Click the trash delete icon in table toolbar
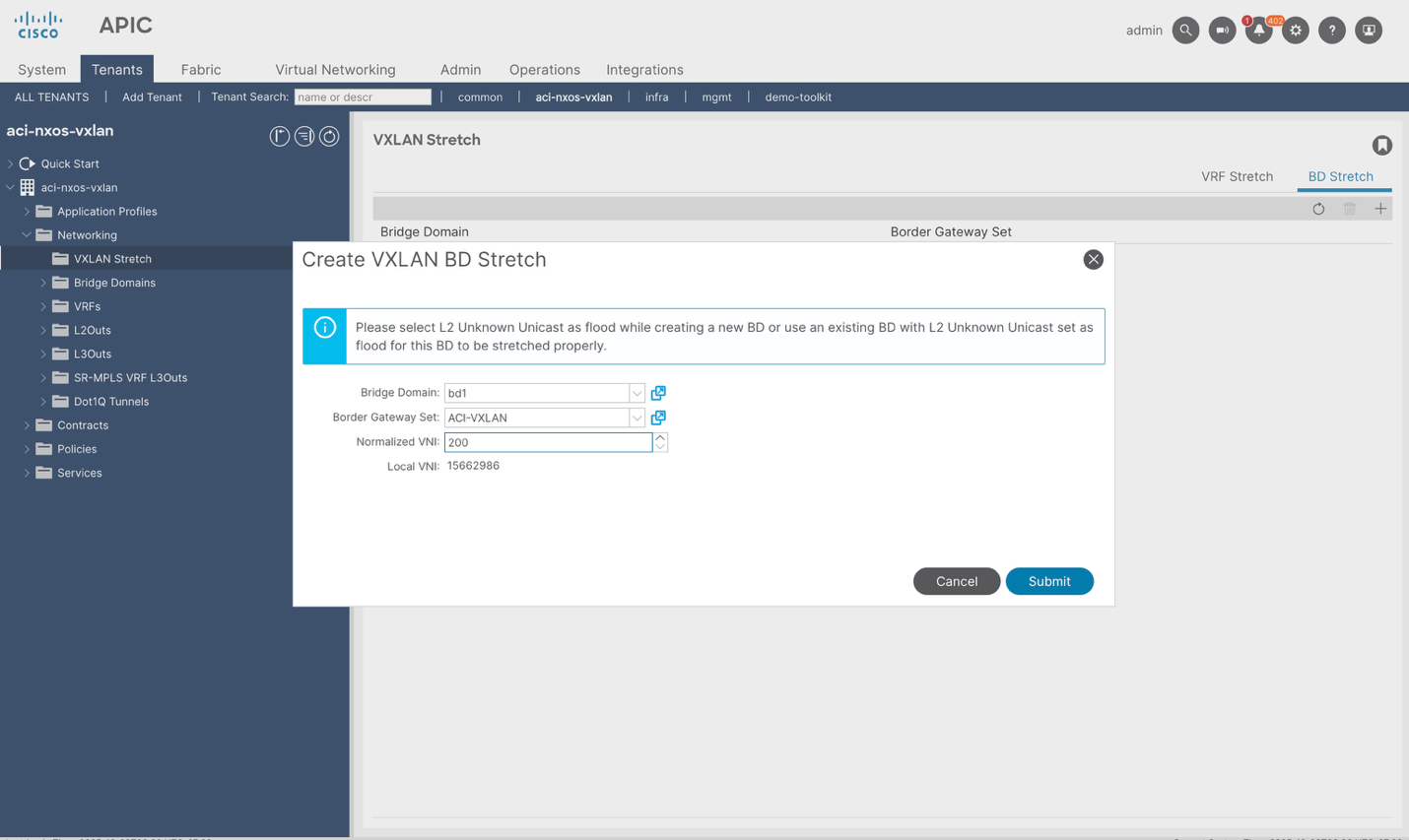1409x840 pixels. [1350, 209]
